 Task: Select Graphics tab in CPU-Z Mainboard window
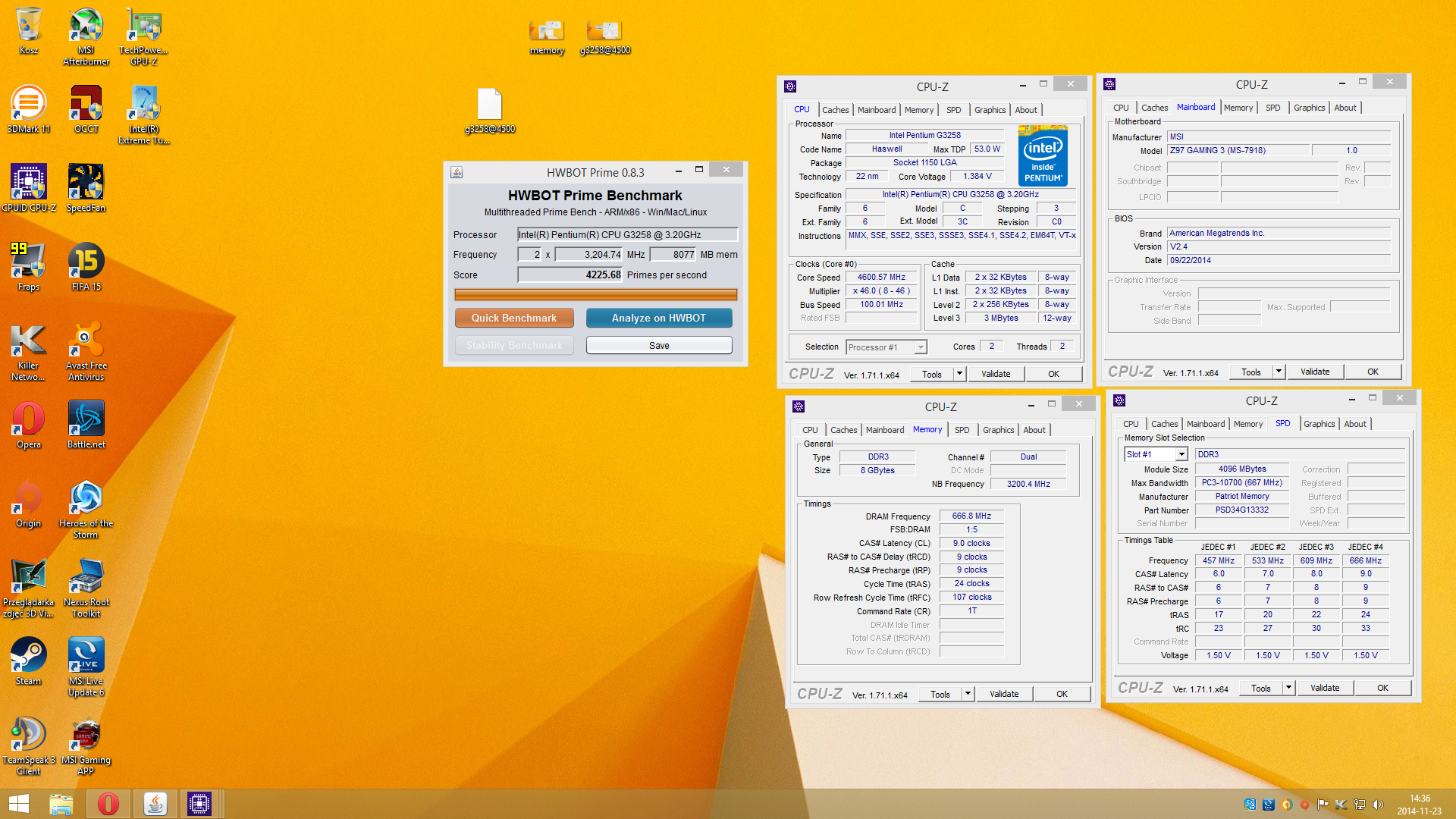pos(1309,108)
